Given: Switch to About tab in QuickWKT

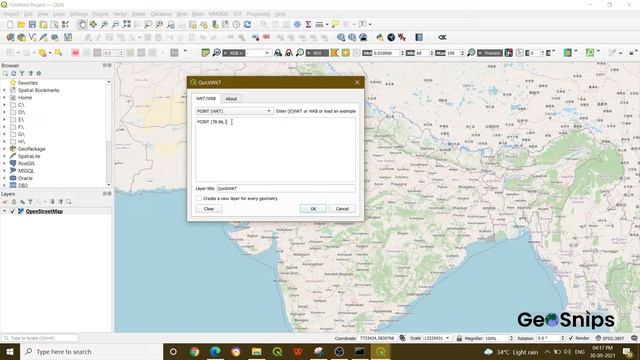Looking at the screenshot, I should pos(231,99).
